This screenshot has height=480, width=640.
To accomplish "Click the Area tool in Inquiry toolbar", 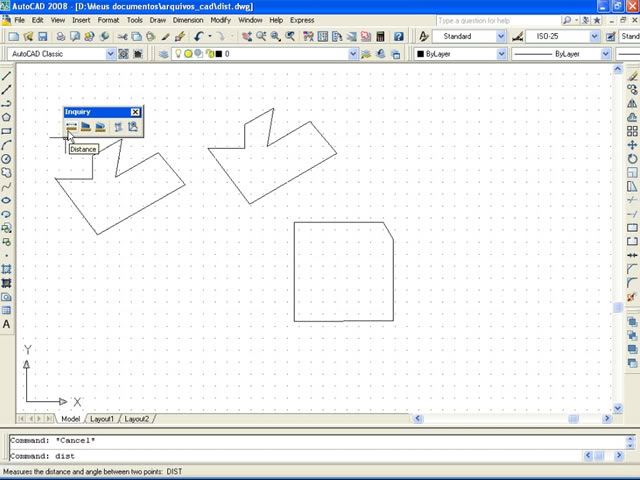I will point(86,127).
